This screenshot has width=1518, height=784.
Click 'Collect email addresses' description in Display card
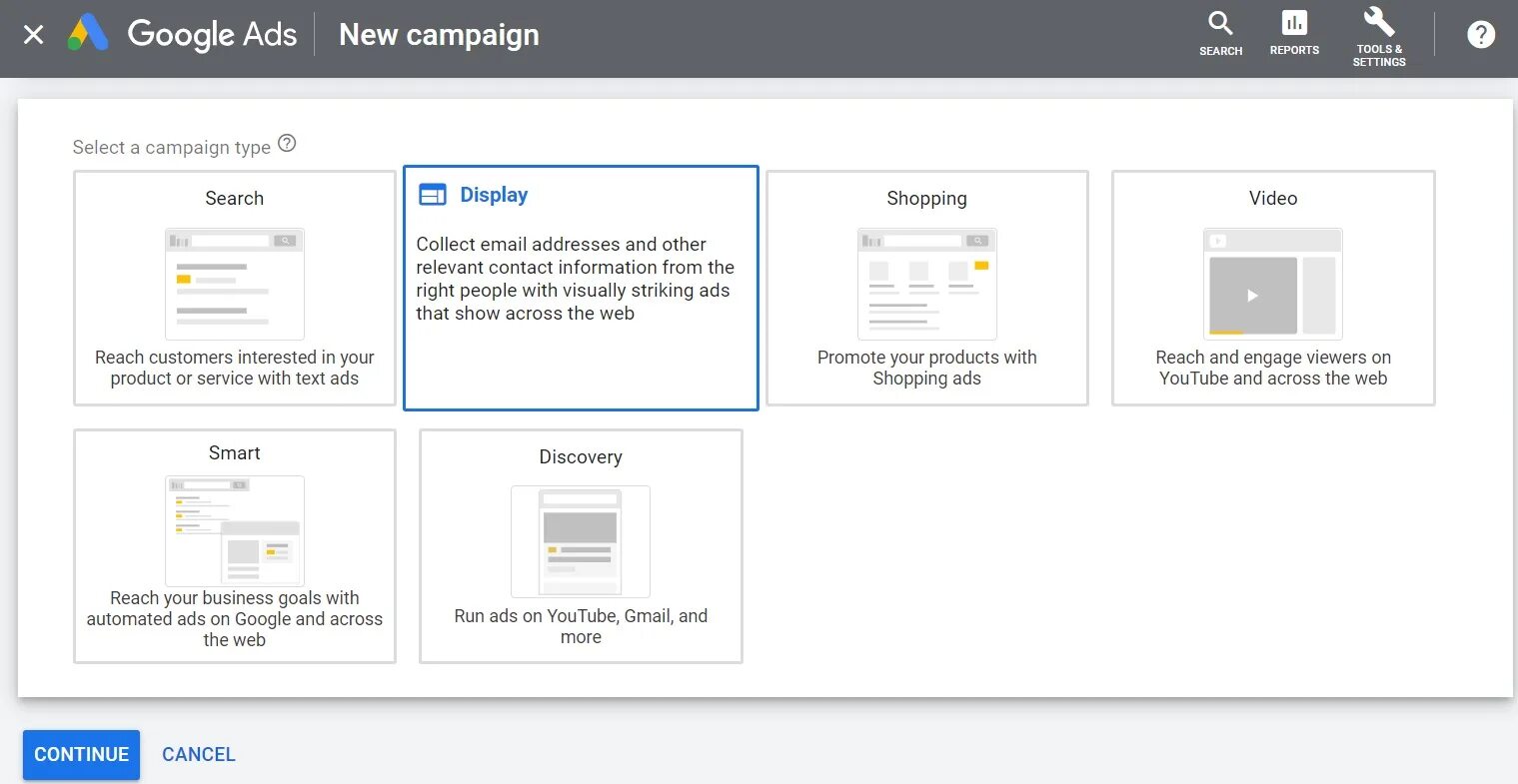(575, 279)
